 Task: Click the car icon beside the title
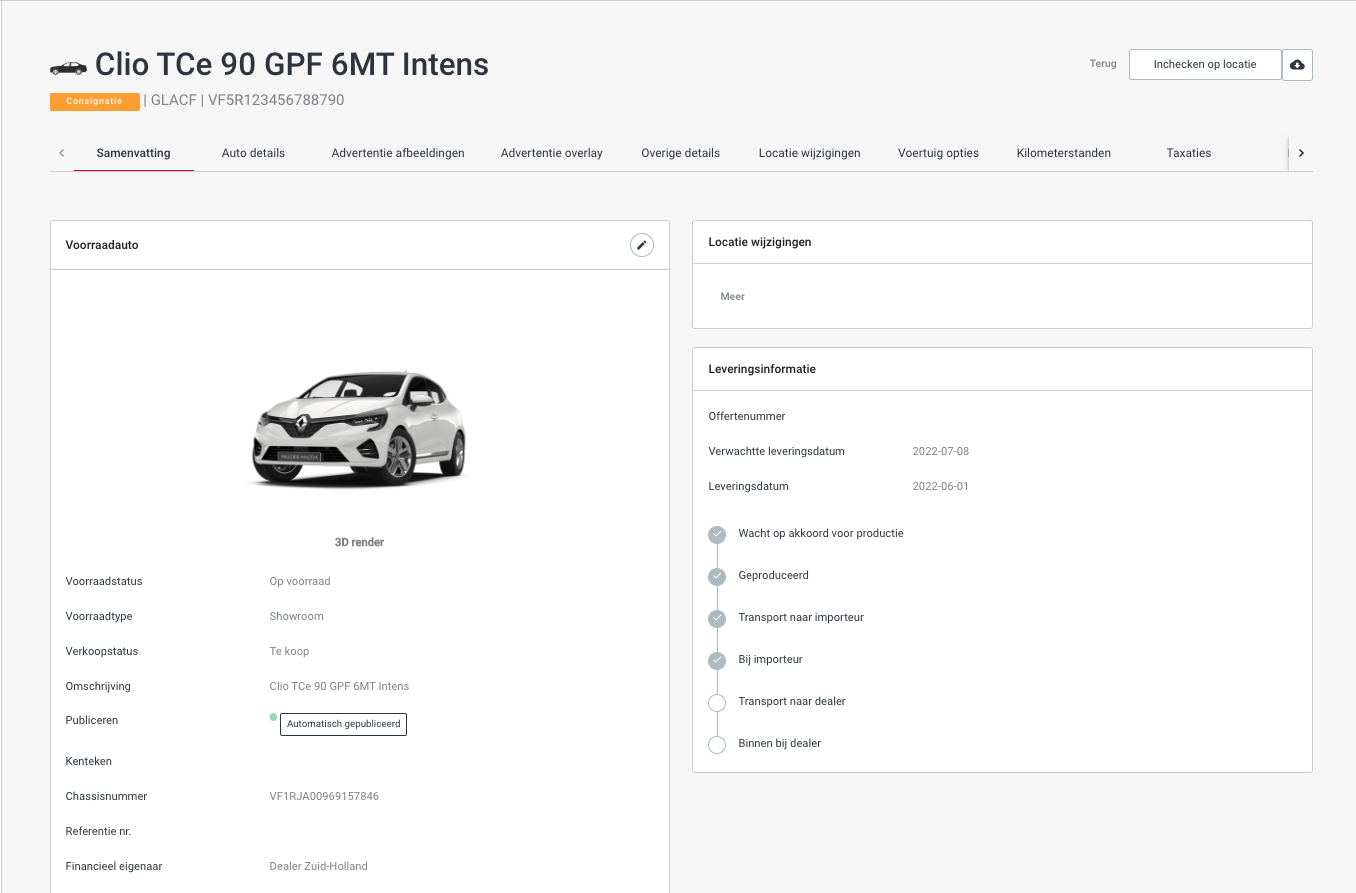(68, 67)
